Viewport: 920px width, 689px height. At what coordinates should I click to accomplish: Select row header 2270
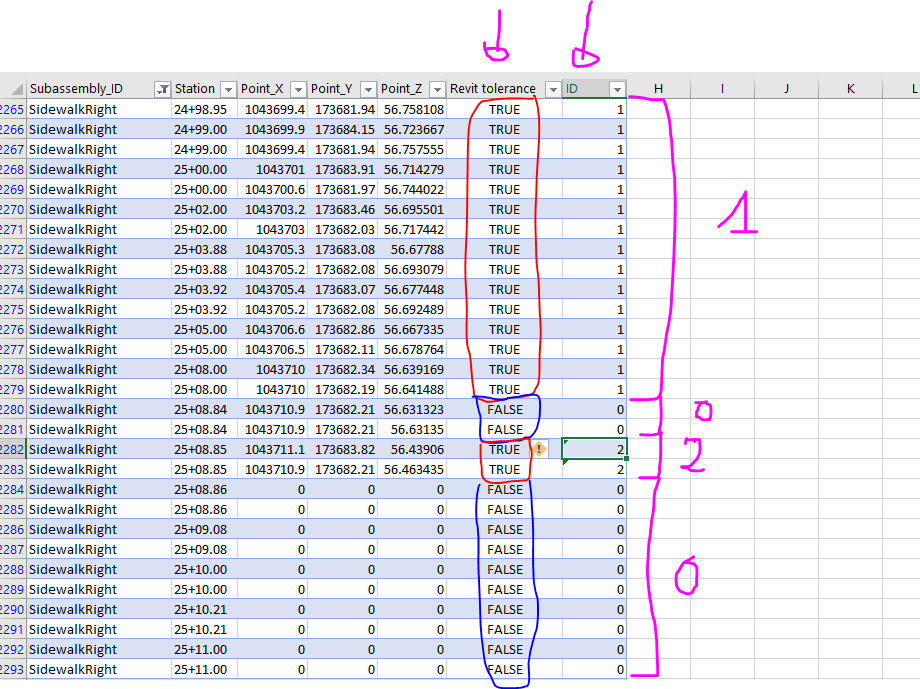coord(12,210)
